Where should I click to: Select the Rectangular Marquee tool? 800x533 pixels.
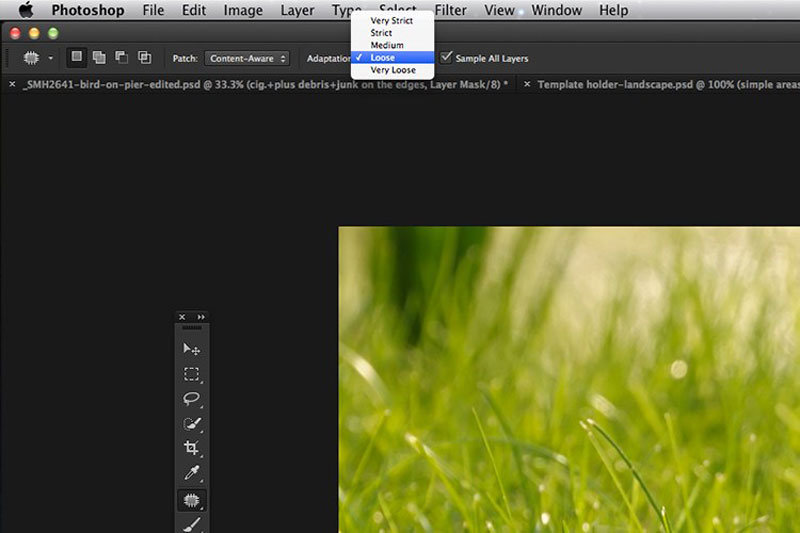[191, 374]
